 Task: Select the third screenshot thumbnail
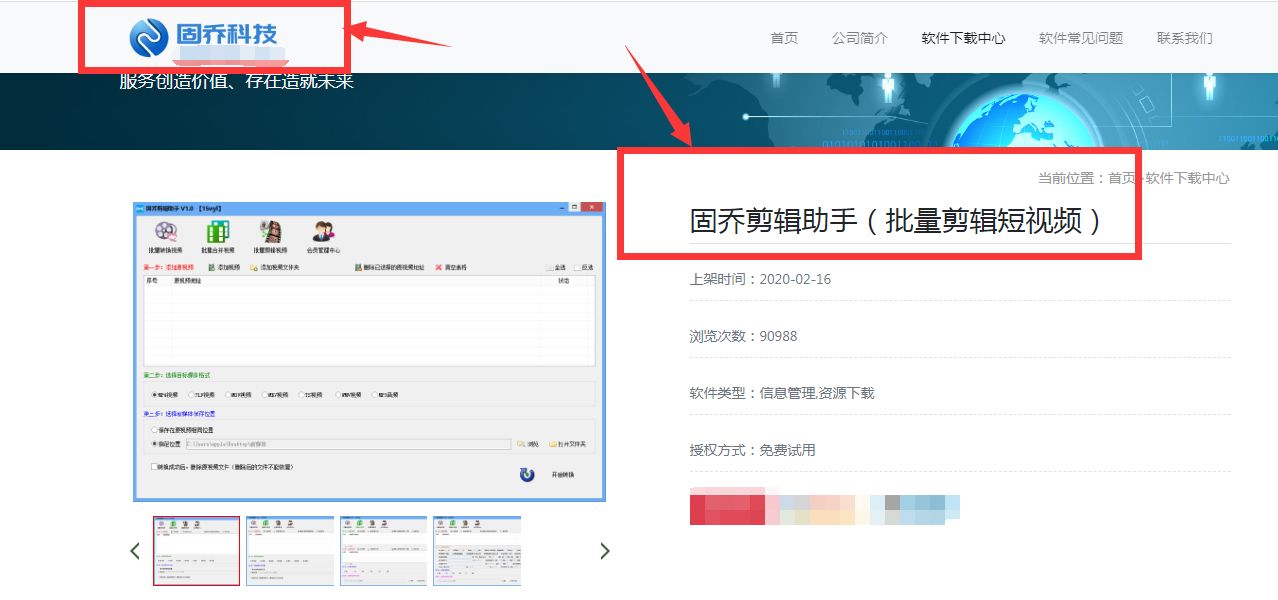coord(383,551)
